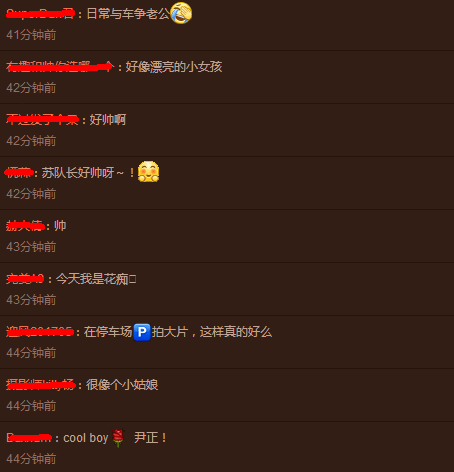Click the 43分钟前 timestamp under 帅 comment
Screen dimensions: 454x472
pos(31,247)
